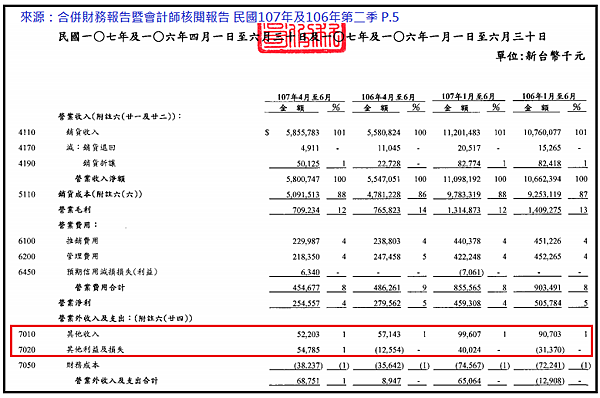Select account code 6200
This screenshot has height=398, width=600.
pos(27,256)
